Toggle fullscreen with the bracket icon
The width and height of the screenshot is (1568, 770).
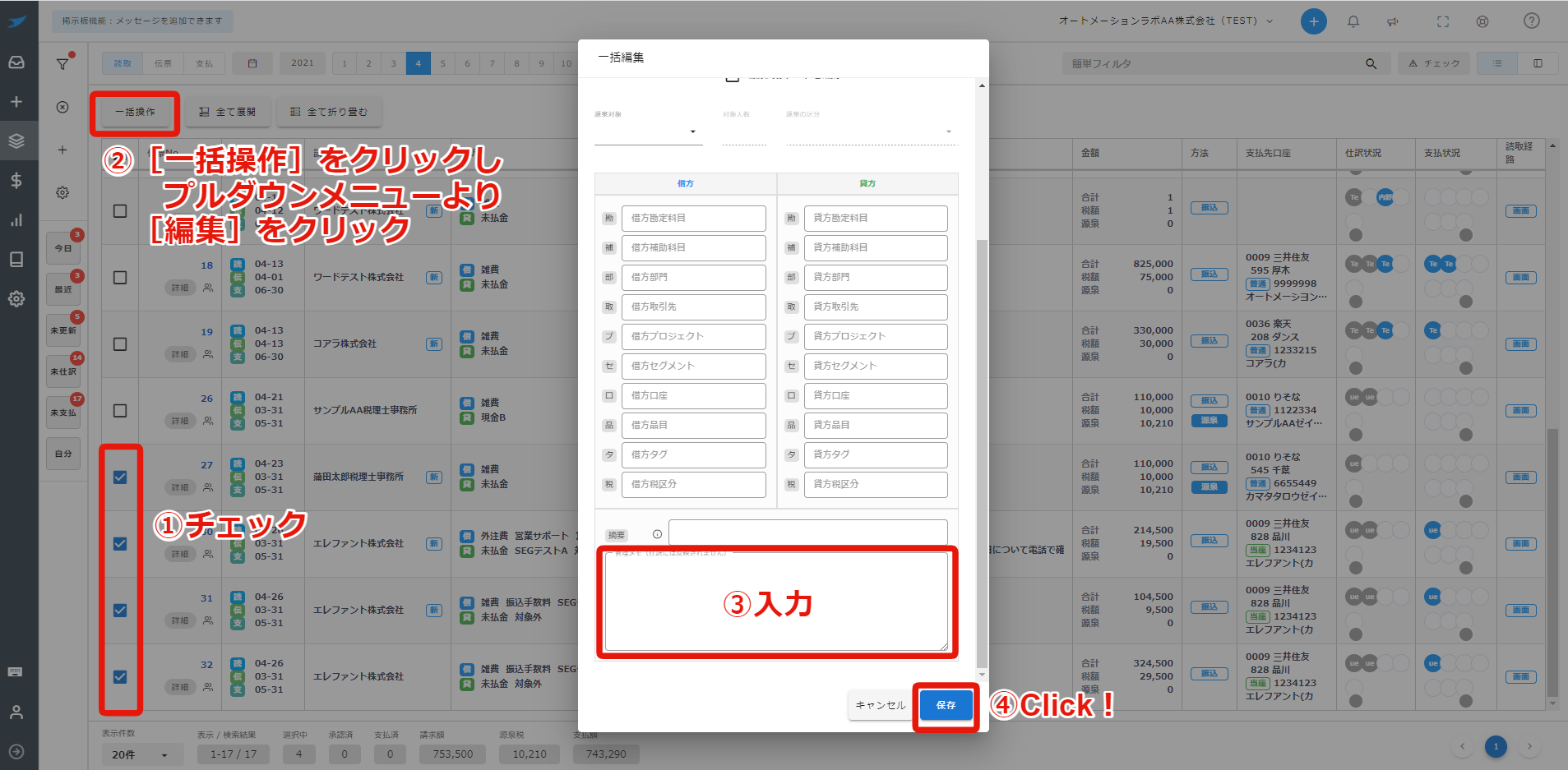[x=1443, y=21]
